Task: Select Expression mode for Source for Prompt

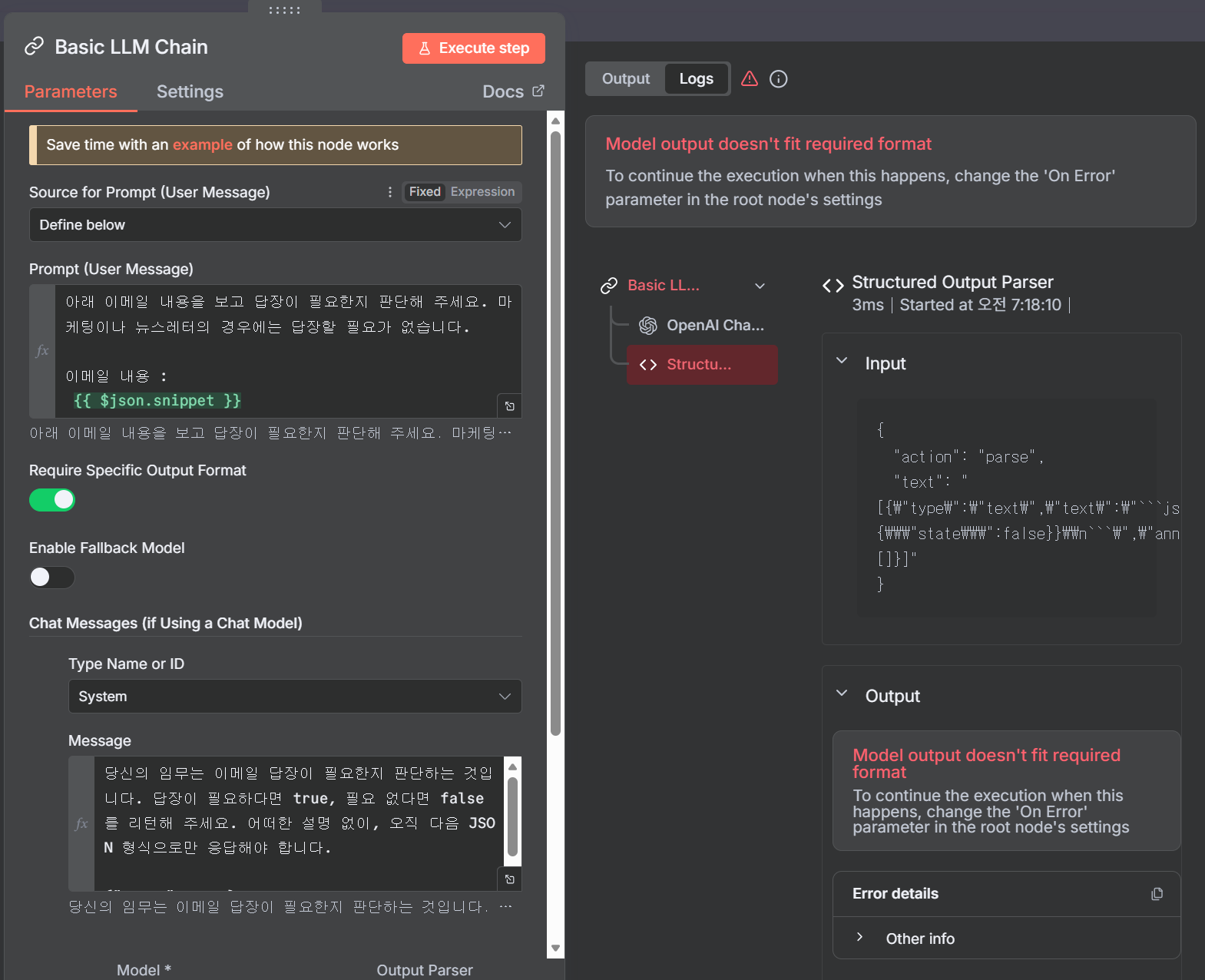Action: [482, 192]
